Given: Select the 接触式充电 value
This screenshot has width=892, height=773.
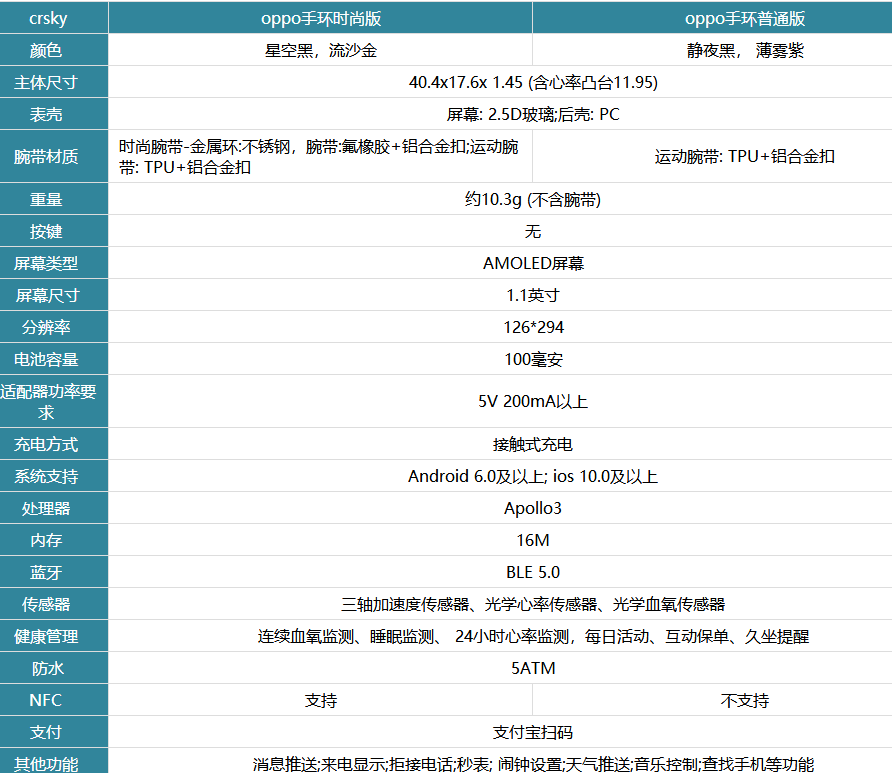Looking at the screenshot, I should pyautogui.click(x=533, y=444).
